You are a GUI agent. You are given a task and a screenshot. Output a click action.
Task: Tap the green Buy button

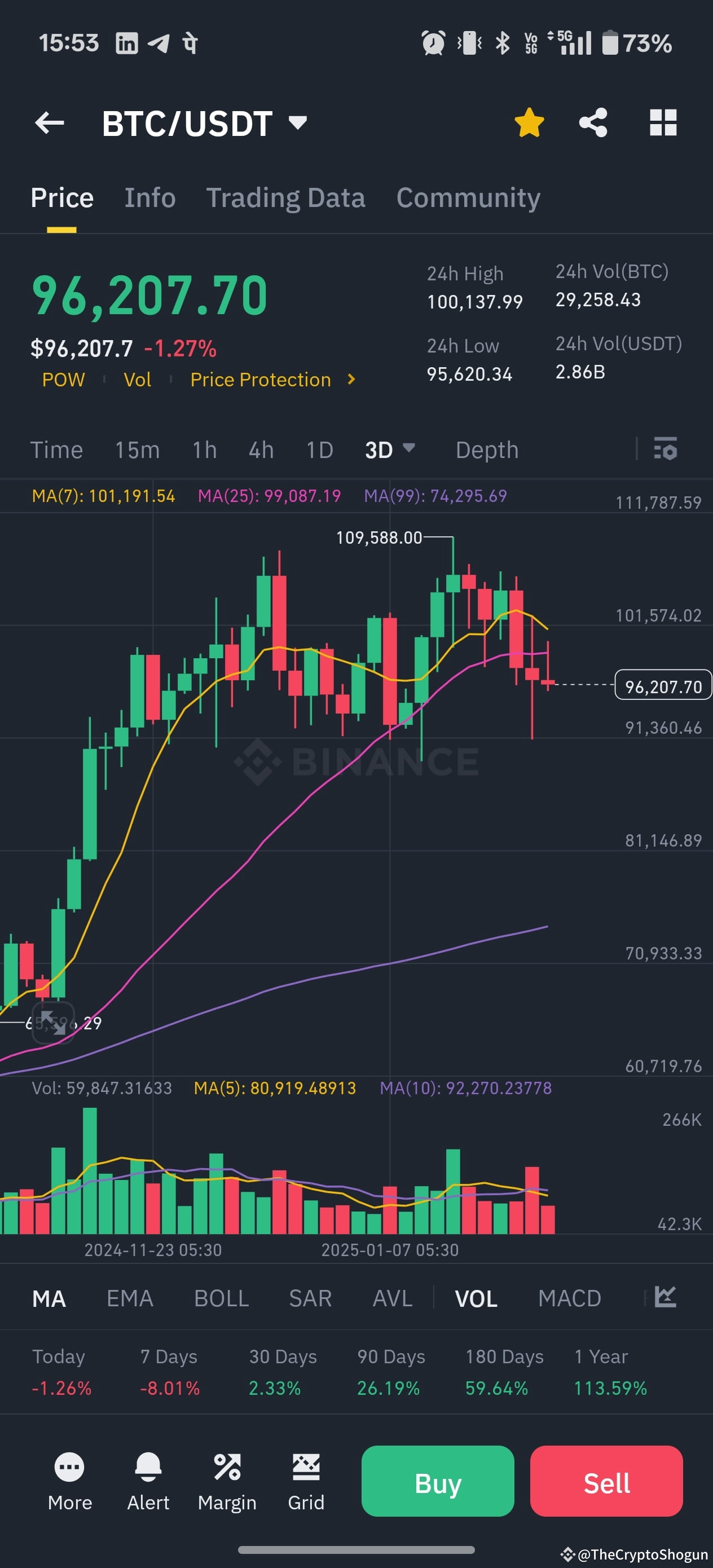(x=438, y=1481)
